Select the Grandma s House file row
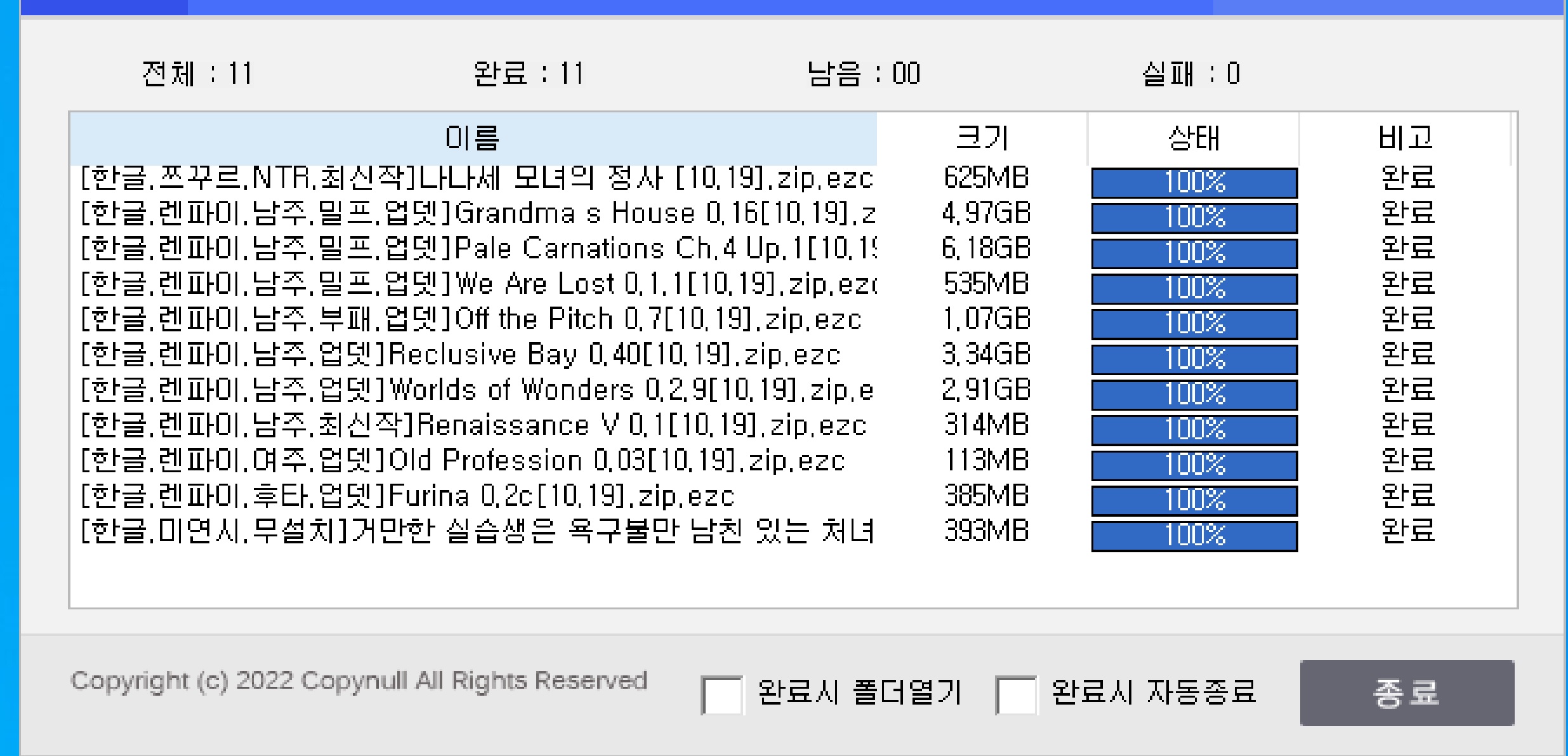This screenshot has height=756, width=1568. [477, 214]
